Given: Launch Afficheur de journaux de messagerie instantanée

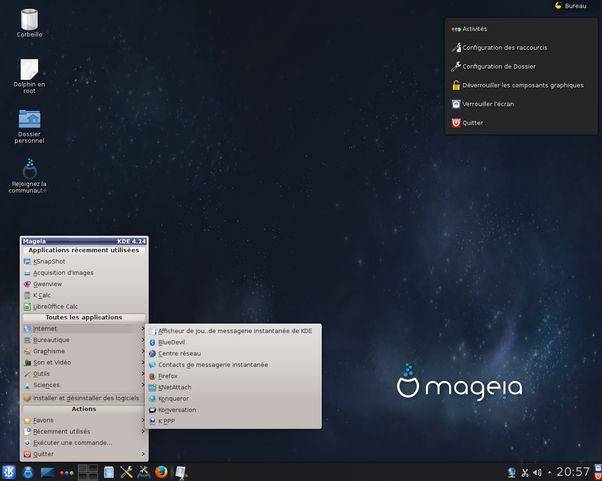Looking at the screenshot, I should point(233,331).
